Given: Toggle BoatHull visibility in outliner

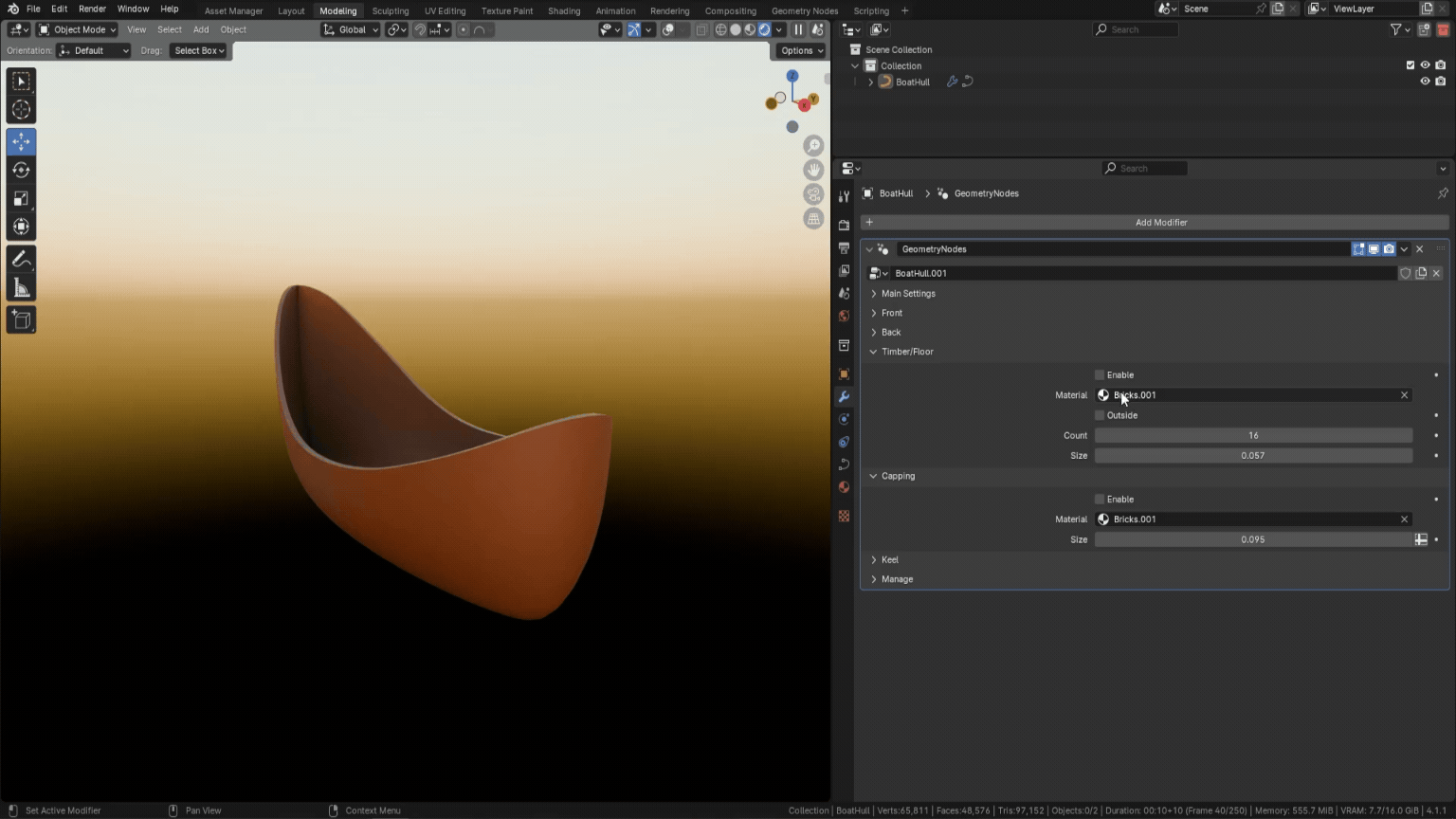Looking at the screenshot, I should click(1425, 82).
